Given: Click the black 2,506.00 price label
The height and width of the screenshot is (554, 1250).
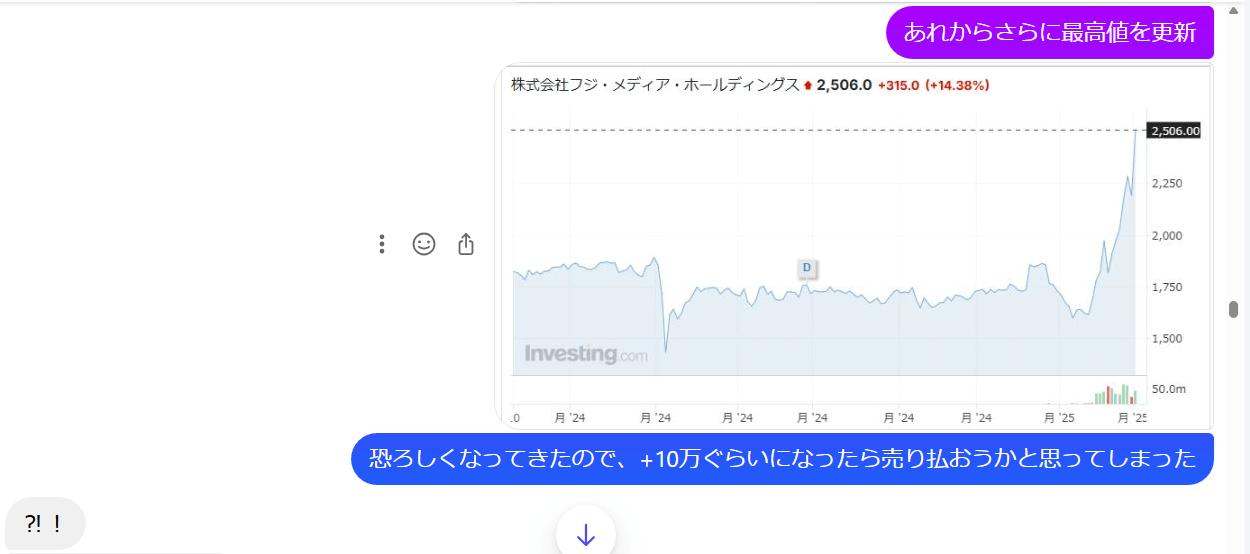Looking at the screenshot, I should pos(1175,131).
